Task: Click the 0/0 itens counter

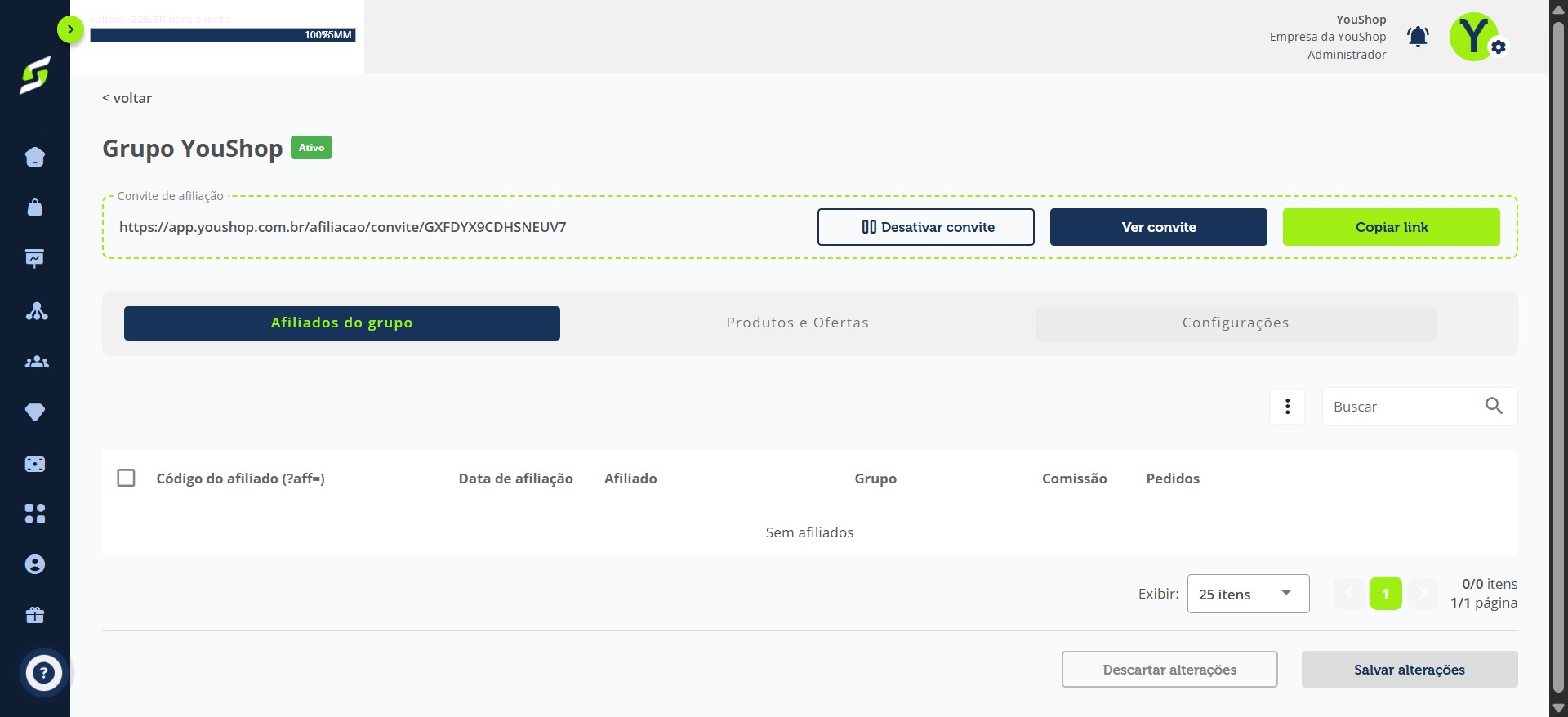Action: (x=1490, y=584)
